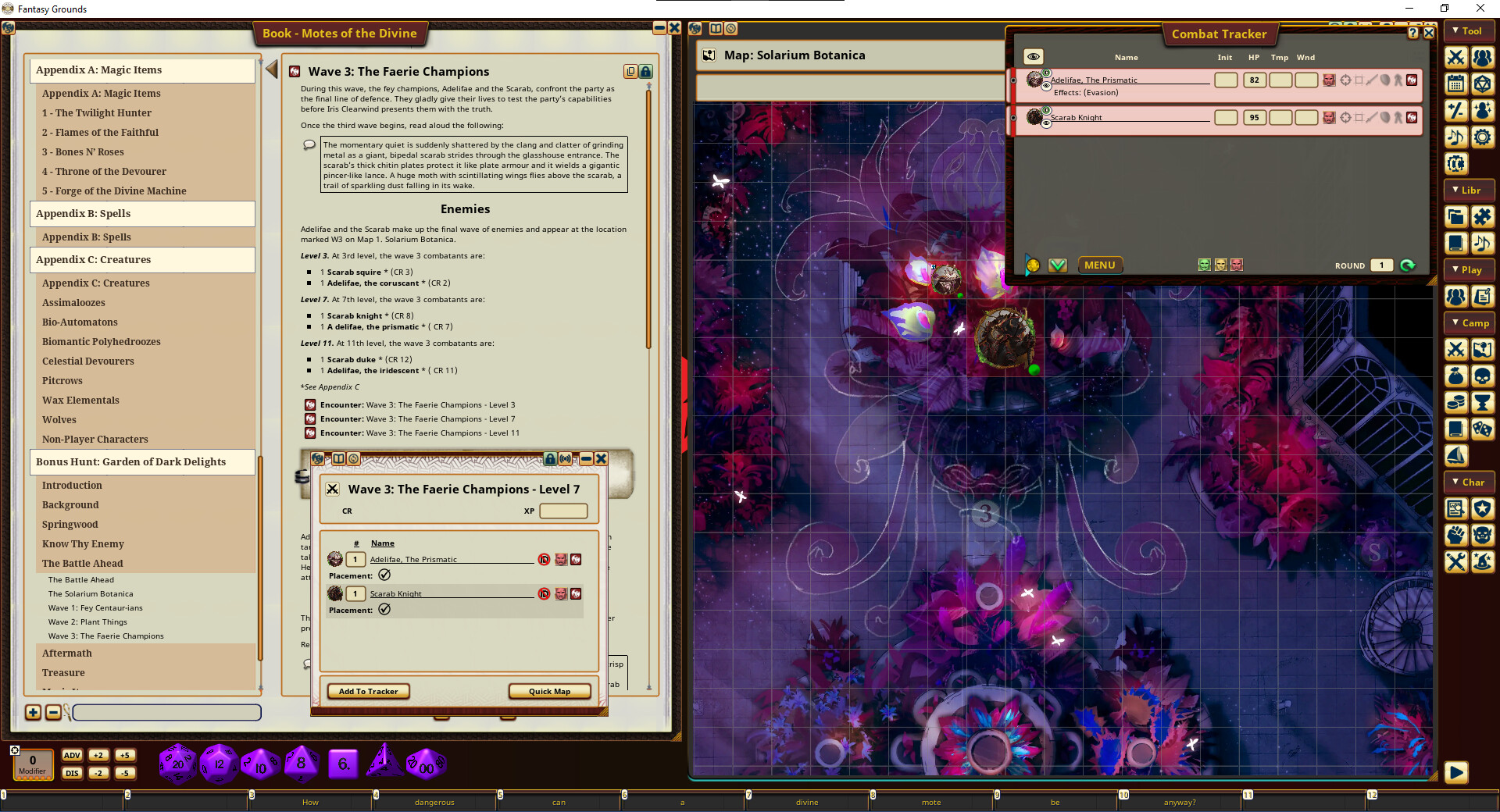The image size is (1500, 812).
Task: Collapse the Char sidebar section
Action: click(1469, 483)
